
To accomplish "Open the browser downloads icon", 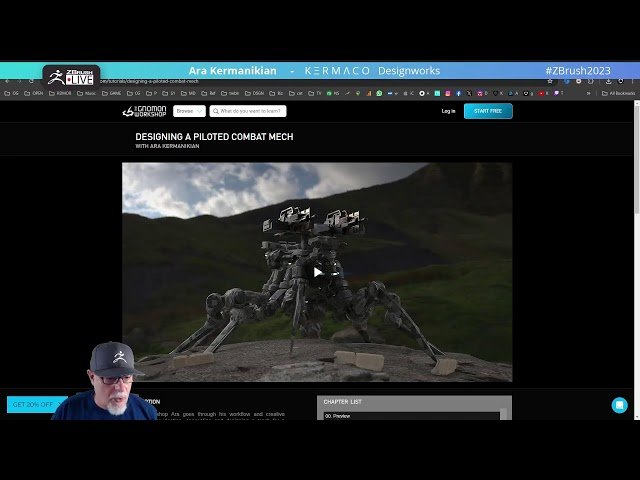I will (608, 81).
